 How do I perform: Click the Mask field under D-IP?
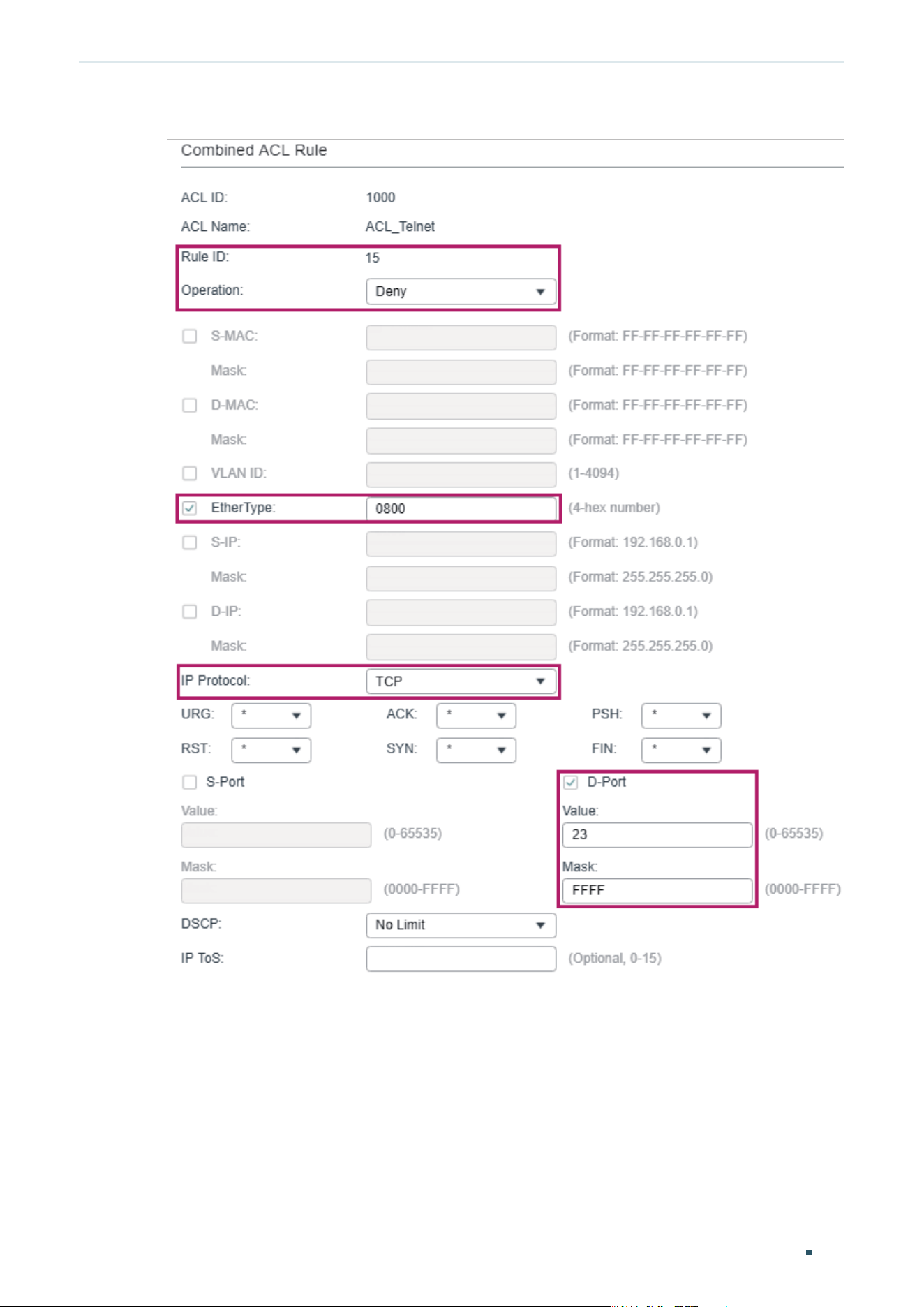coord(461,647)
